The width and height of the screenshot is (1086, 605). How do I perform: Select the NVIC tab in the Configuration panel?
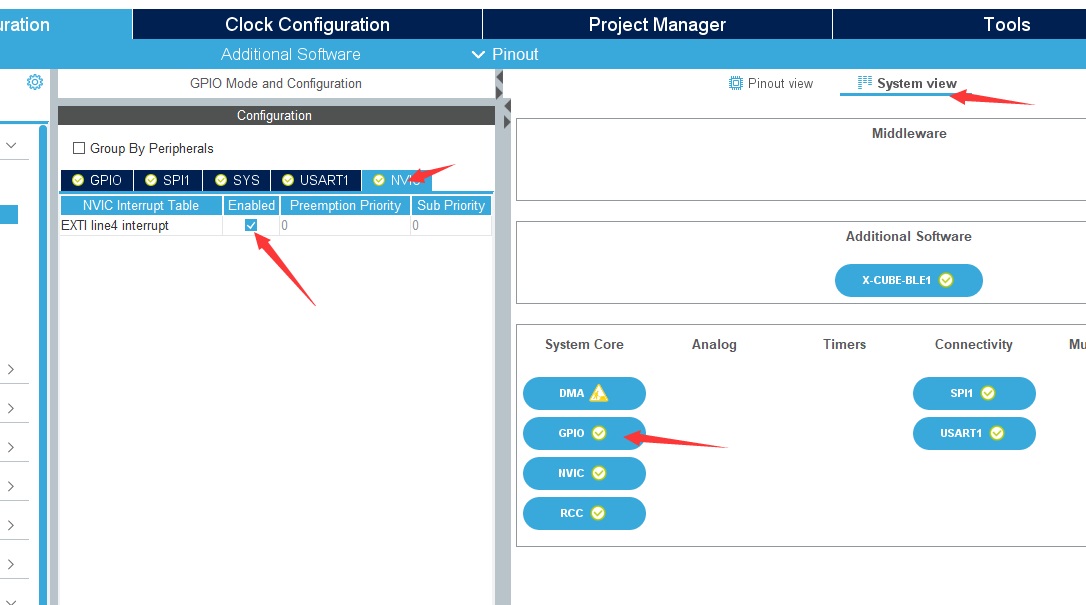point(397,180)
